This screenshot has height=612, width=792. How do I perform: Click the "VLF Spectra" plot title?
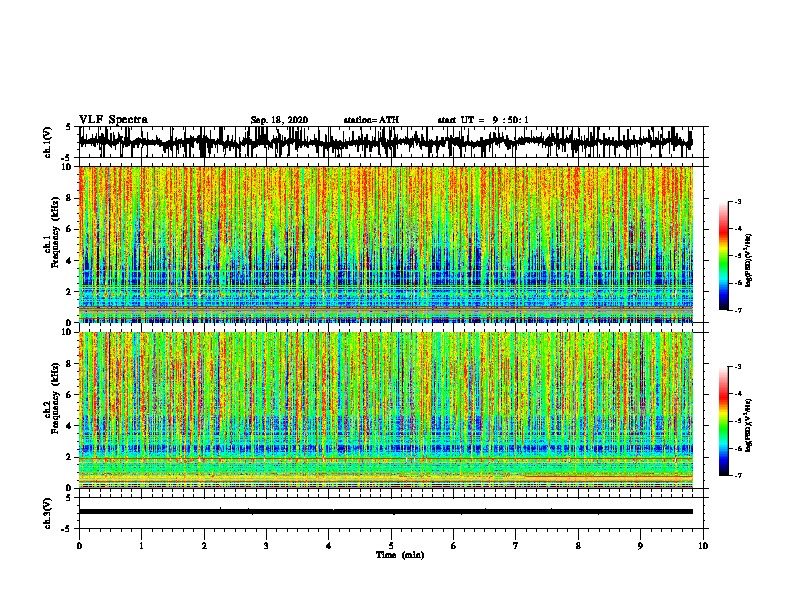113,120
